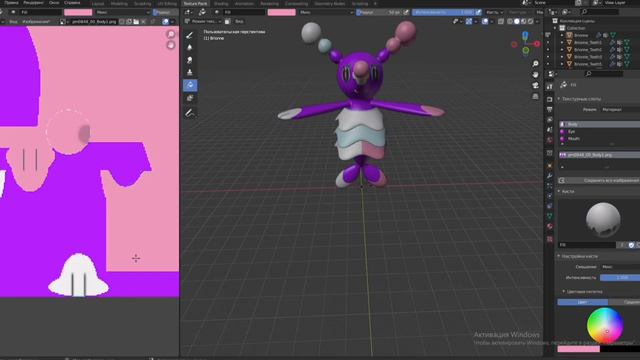Select the Draw brush tool in the viewport toolbar
The width and height of the screenshot is (640, 360).
(190, 36)
